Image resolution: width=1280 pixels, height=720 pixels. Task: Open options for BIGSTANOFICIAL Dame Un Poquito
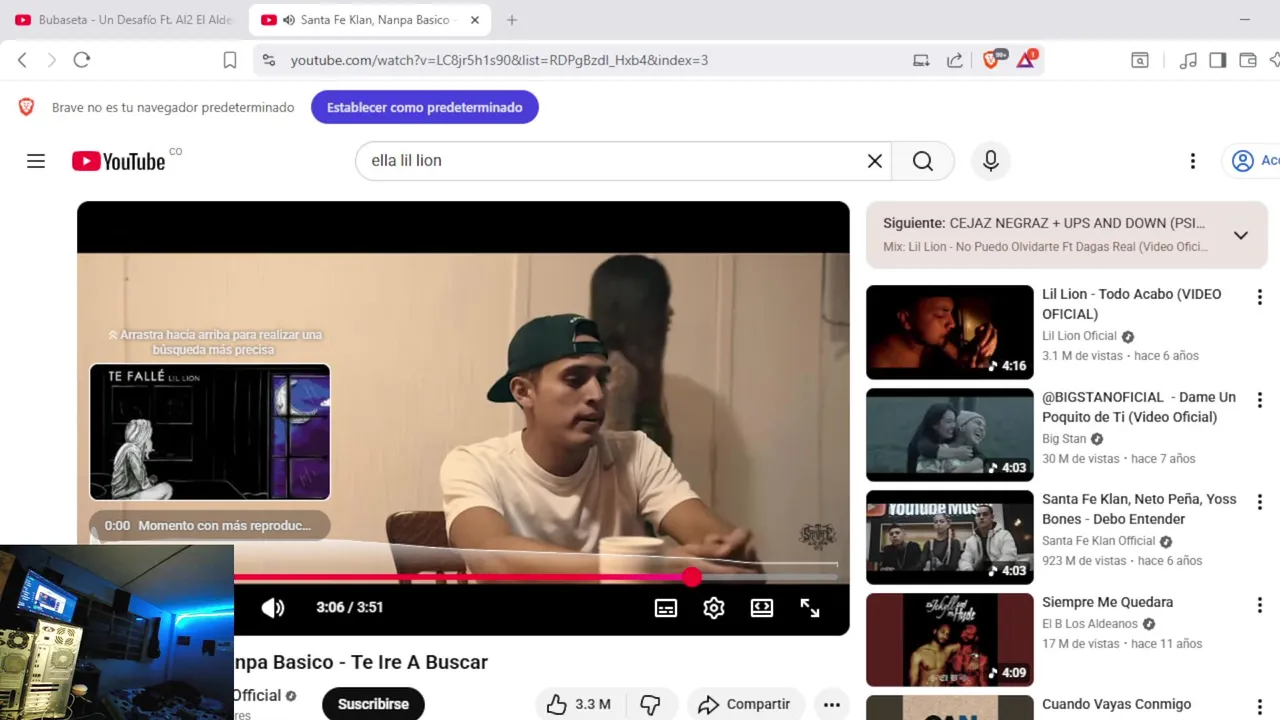tap(1260, 400)
